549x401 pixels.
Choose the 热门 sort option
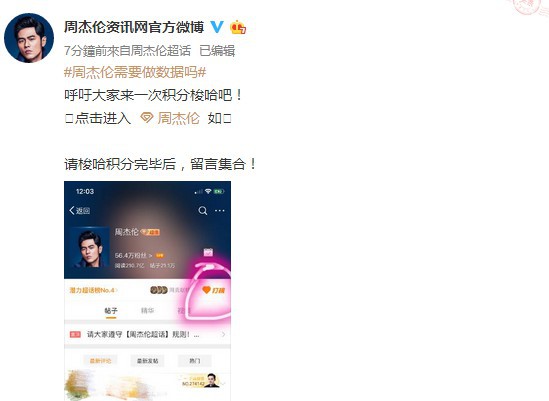(195, 361)
